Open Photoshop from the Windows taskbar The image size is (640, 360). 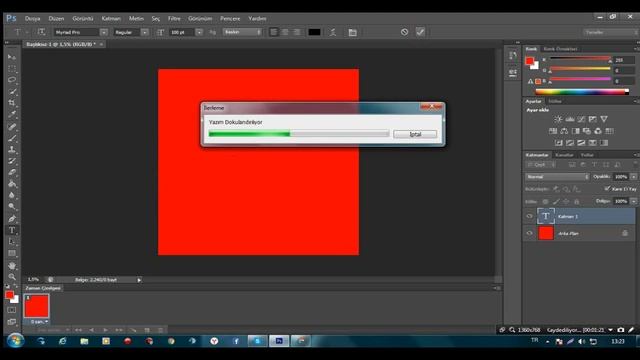click(279, 341)
